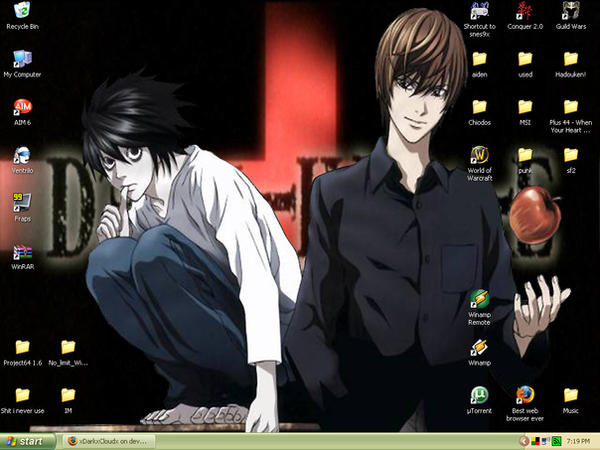The width and height of the screenshot is (600, 450).
Task: Select the Plus 44 - When Your Heart folder
Action: [571, 107]
